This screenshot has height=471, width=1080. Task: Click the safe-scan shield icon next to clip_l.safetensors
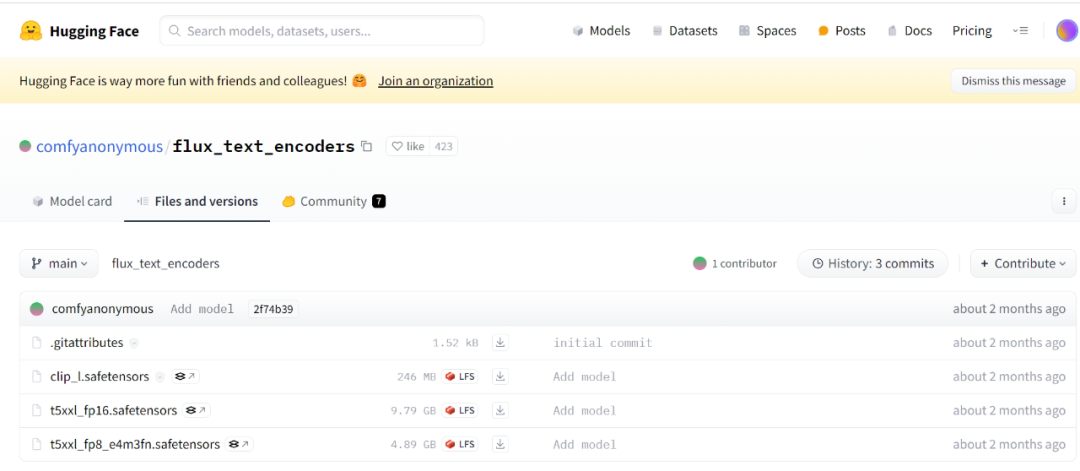(160, 377)
